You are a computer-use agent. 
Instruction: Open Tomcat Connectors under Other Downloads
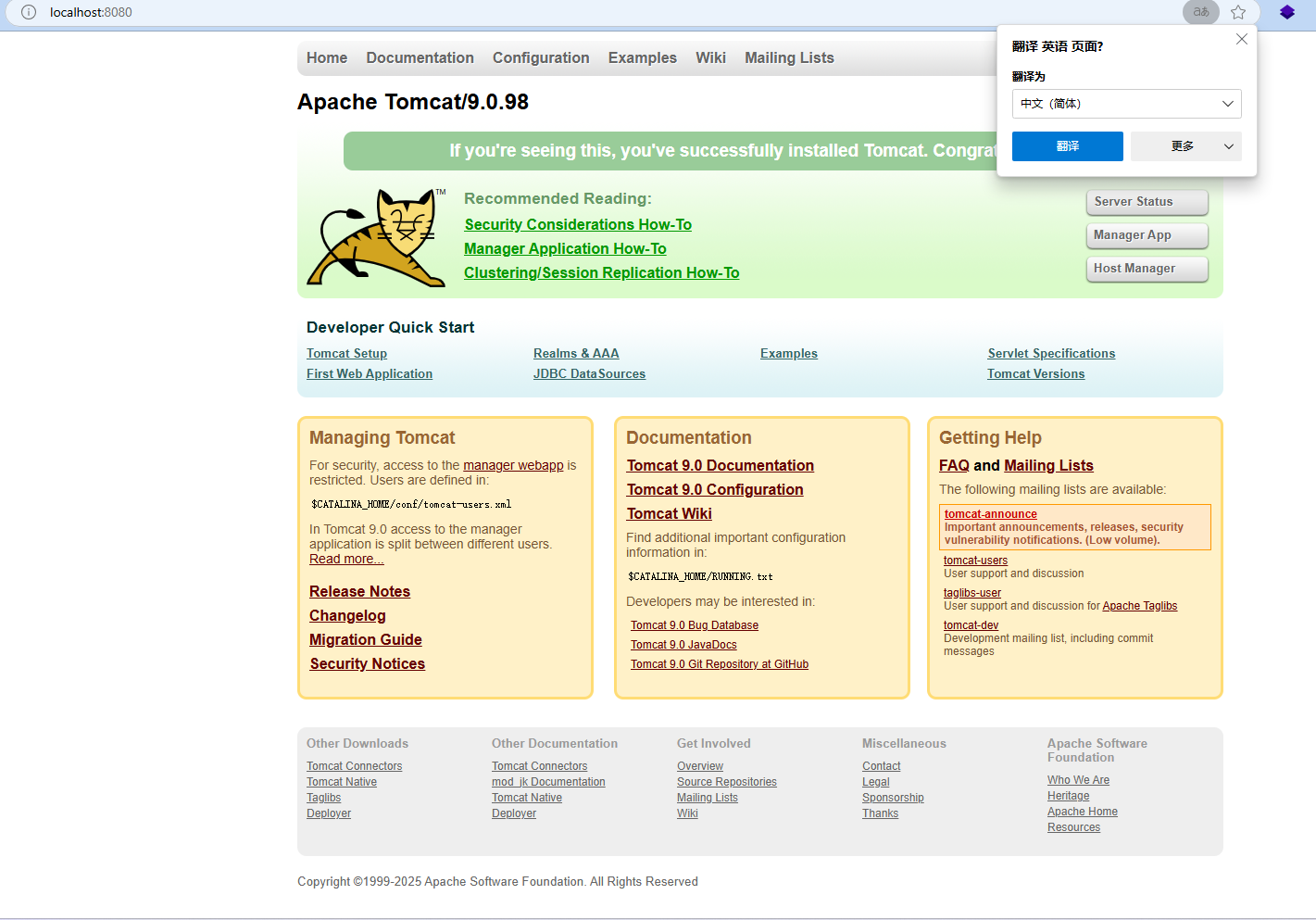click(x=354, y=766)
